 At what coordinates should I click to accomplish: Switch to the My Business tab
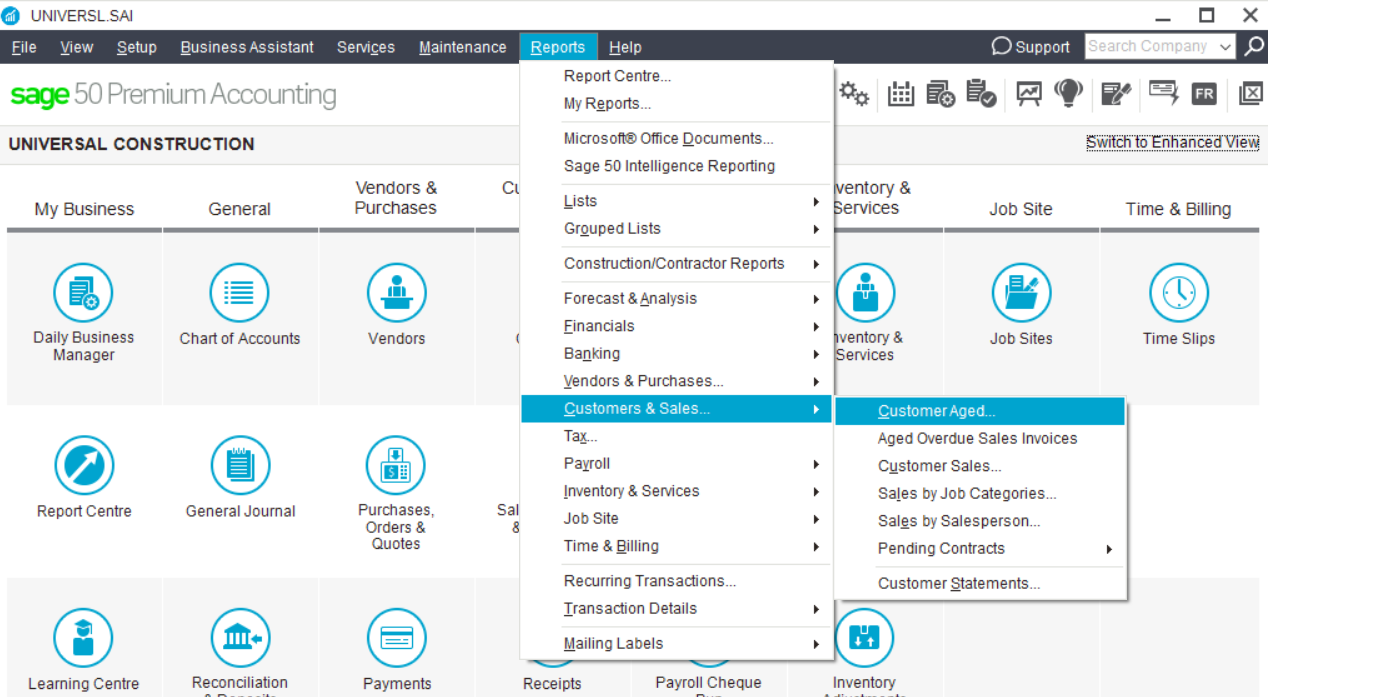(x=84, y=209)
